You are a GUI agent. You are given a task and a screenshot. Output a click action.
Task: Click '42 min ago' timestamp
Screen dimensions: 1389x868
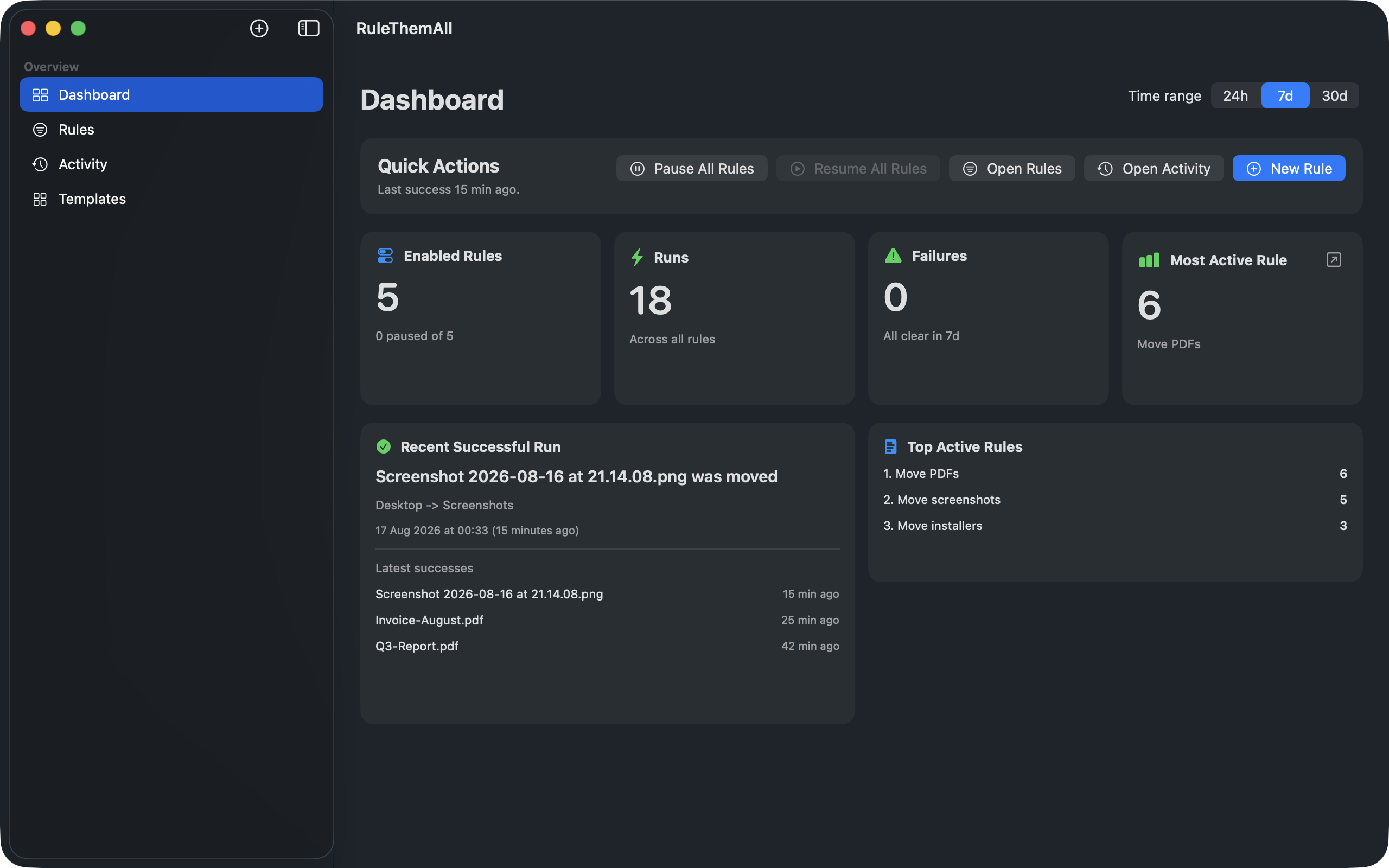(x=810, y=647)
